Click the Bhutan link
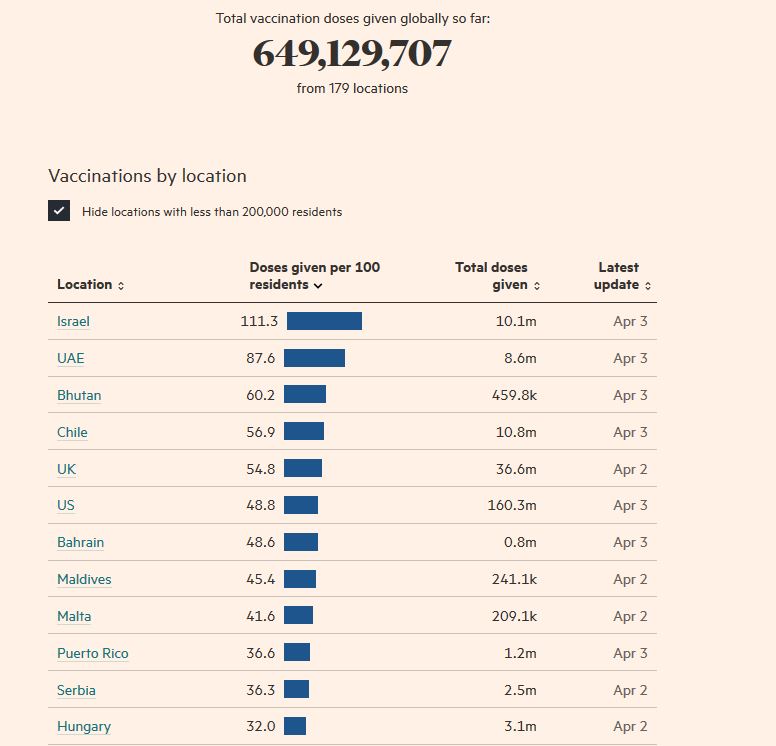Screen dimensions: 776x746 tap(79, 395)
